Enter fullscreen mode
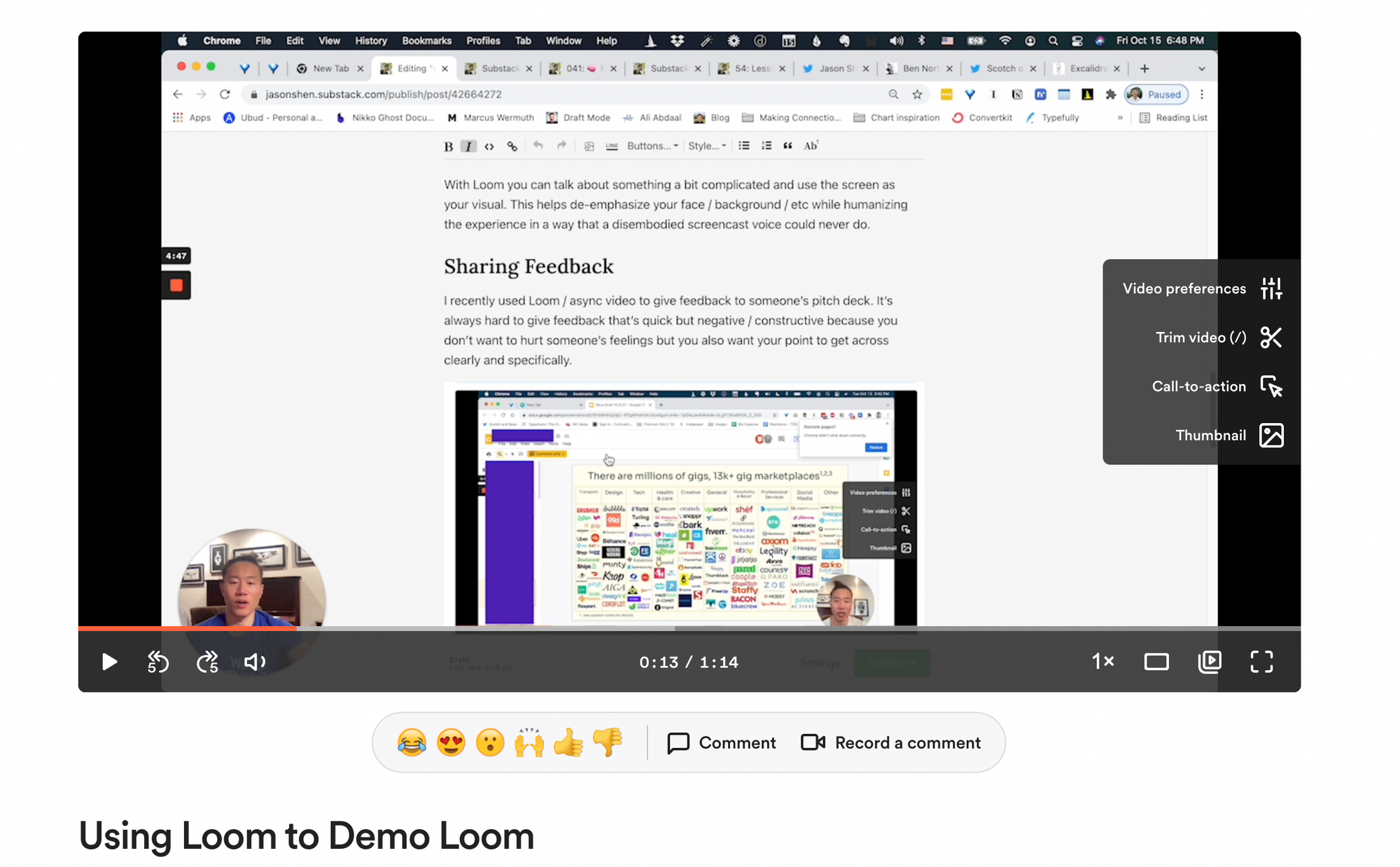 click(1261, 662)
